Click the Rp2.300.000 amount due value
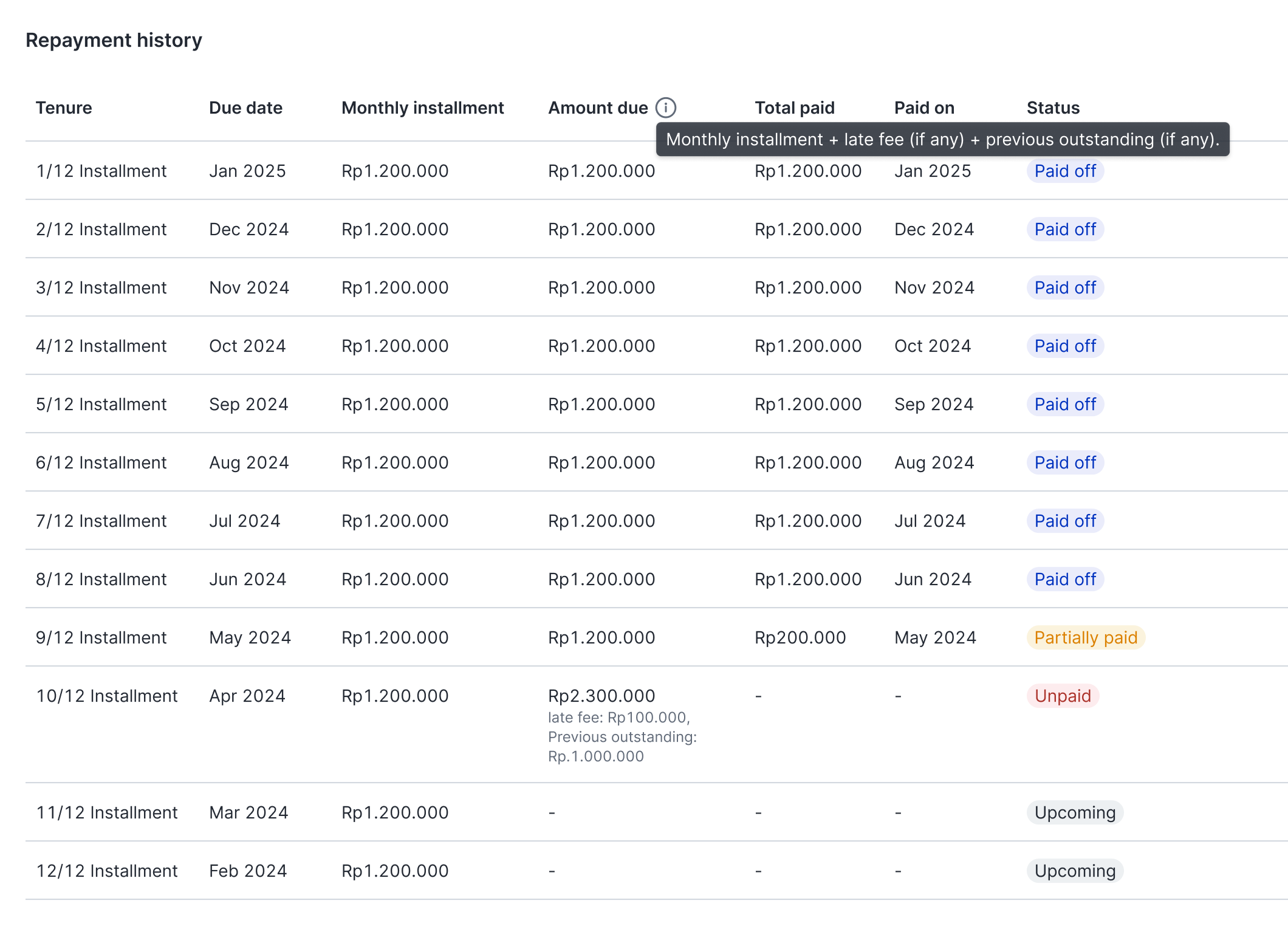This screenshot has width=1288, height=929. tap(601, 696)
